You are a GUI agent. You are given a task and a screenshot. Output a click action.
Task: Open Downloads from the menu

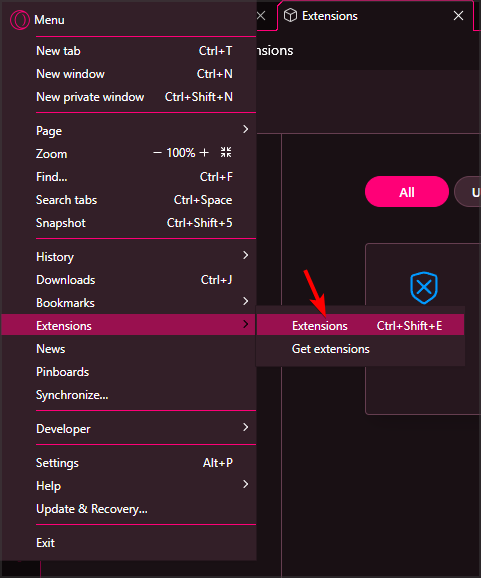(x=129, y=280)
